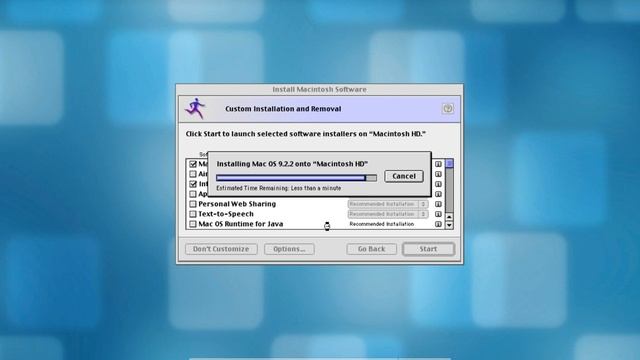Open Text-to-Speech installation mode dropdown
This screenshot has height=360, width=640.
pyautogui.click(x=388, y=214)
